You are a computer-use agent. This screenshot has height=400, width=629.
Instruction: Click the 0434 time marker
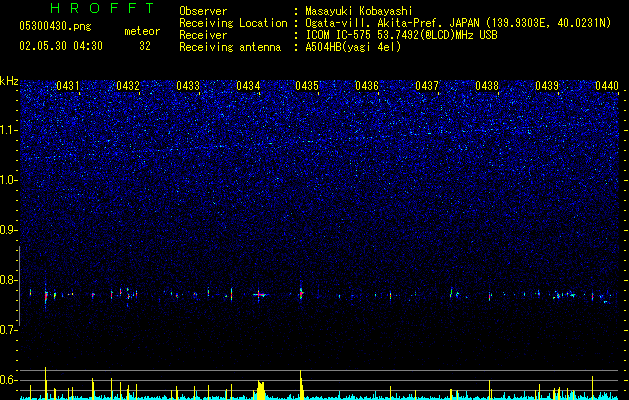[248, 86]
